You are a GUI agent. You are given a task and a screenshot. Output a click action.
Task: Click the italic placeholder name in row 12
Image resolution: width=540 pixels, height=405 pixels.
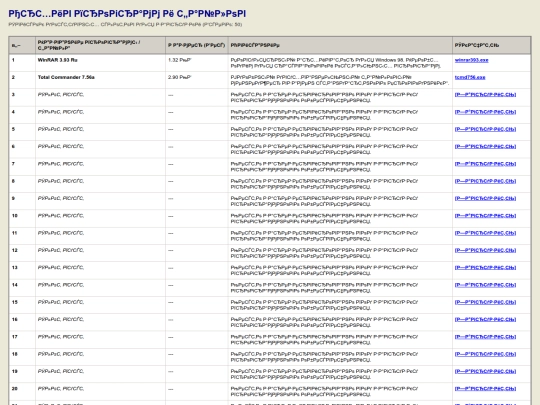pyautogui.click(x=61, y=250)
